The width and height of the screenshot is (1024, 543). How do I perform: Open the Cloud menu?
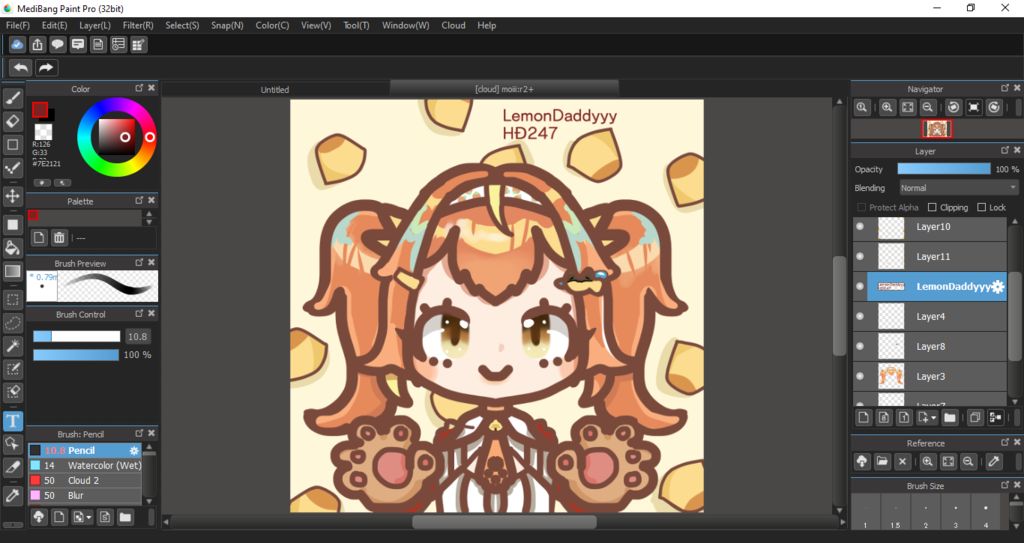(453, 25)
